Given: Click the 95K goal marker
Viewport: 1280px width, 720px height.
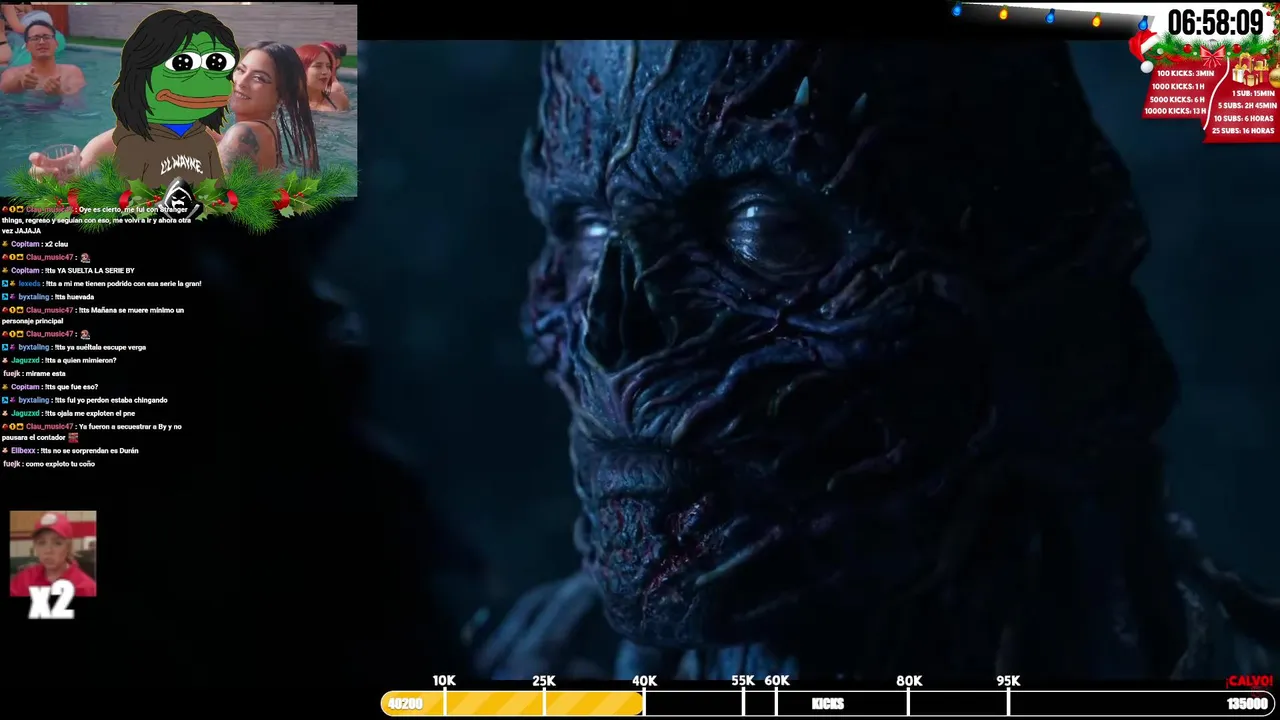Looking at the screenshot, I should (1008, 680).
